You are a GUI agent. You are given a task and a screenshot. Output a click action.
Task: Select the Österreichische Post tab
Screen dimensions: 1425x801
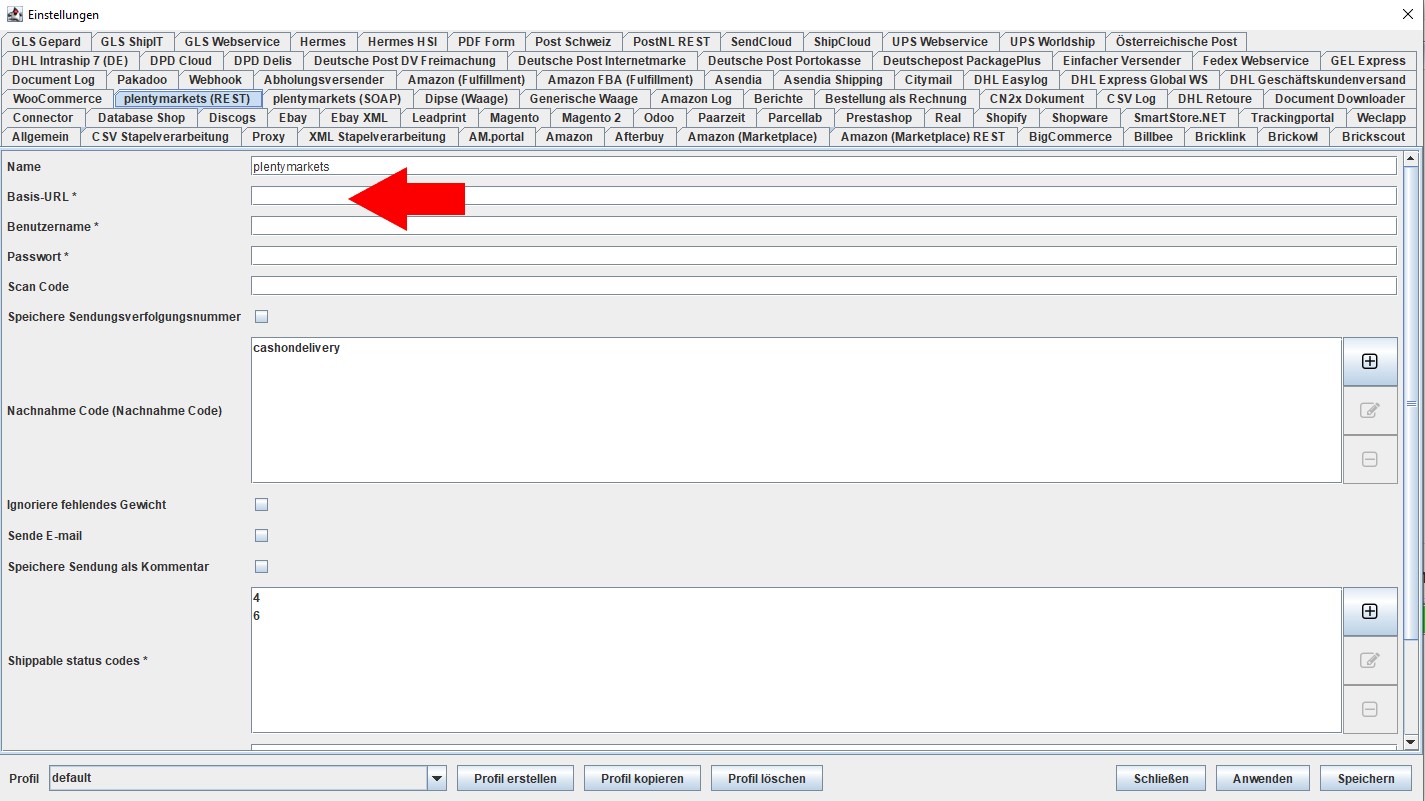[x=1177, y=42]
